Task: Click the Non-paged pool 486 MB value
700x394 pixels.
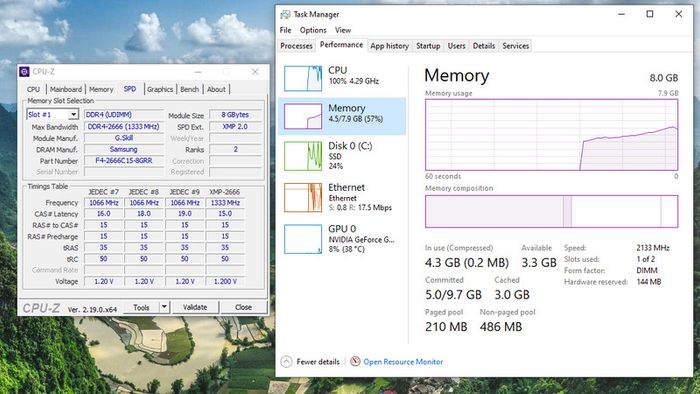Action: [501, 327]
